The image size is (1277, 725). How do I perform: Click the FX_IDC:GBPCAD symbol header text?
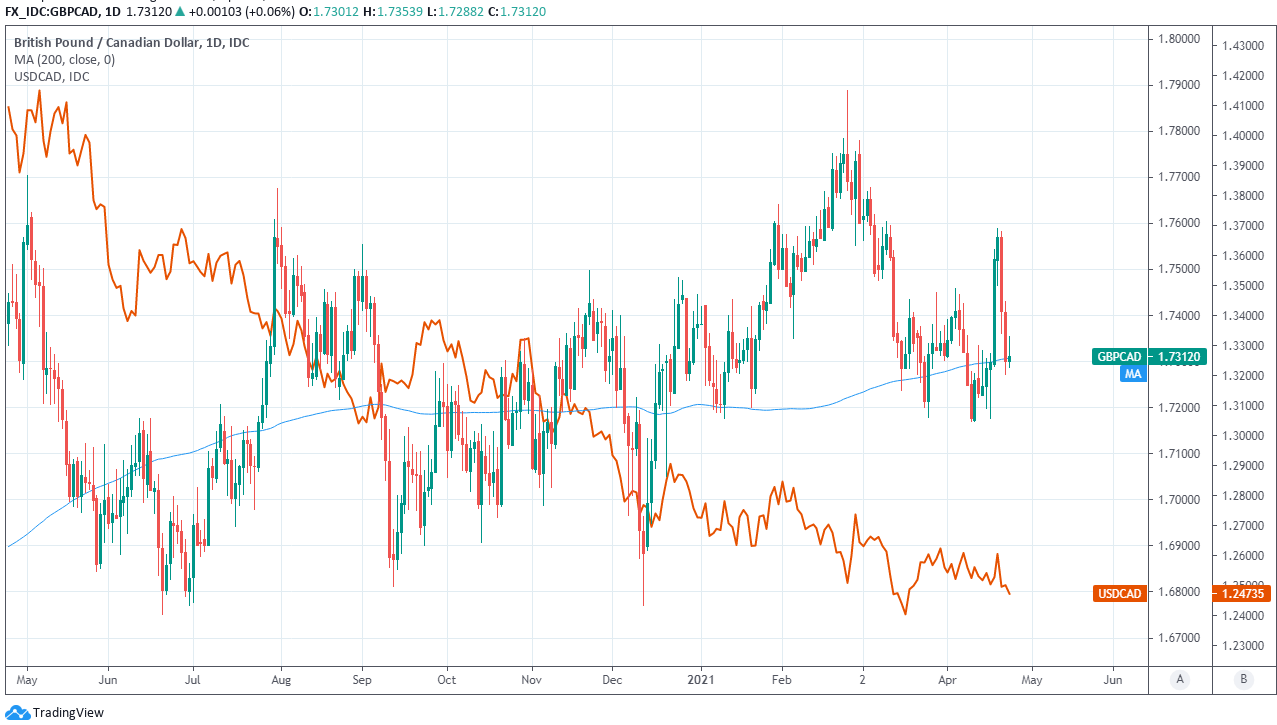(x=49, y=8)
